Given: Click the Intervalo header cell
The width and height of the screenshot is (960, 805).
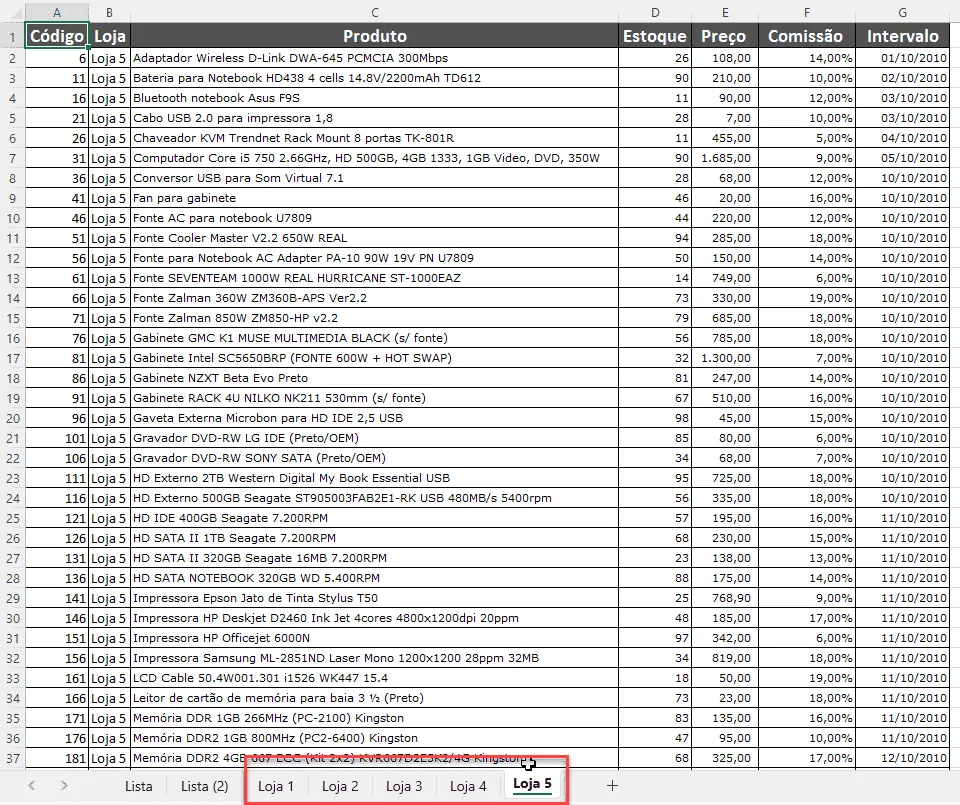Looking at the screenshot, I should [x=902, y=36].
